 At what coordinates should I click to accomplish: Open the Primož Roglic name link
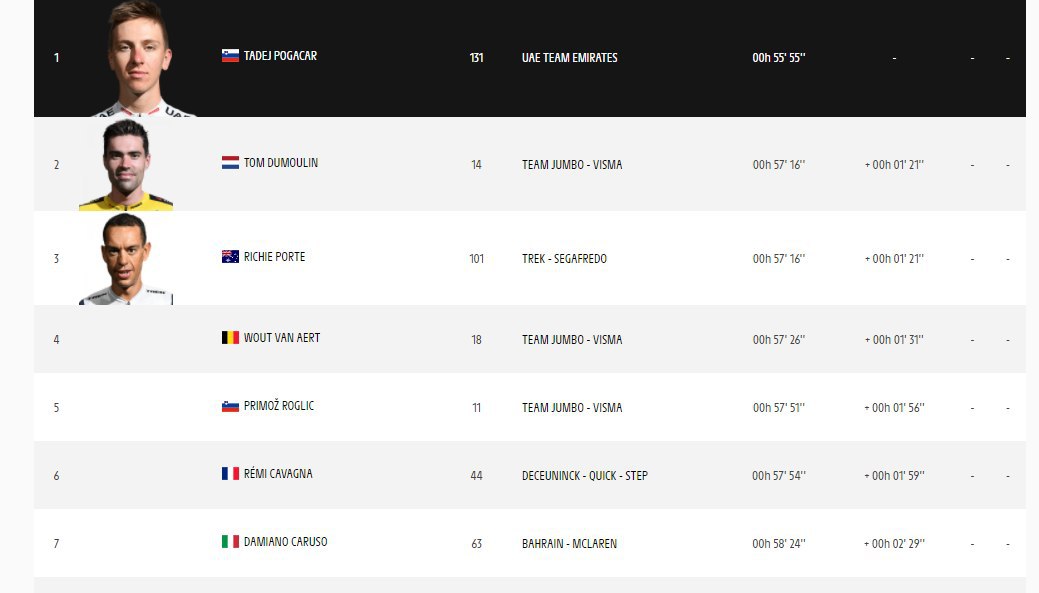279,406
